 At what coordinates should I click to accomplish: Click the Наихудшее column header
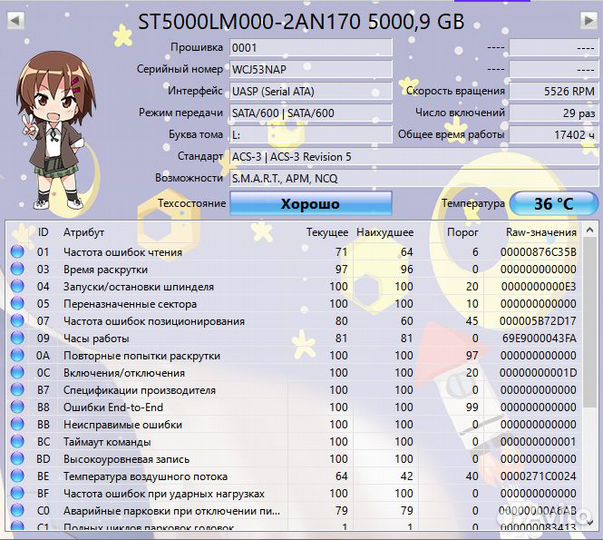coord(385,233)
